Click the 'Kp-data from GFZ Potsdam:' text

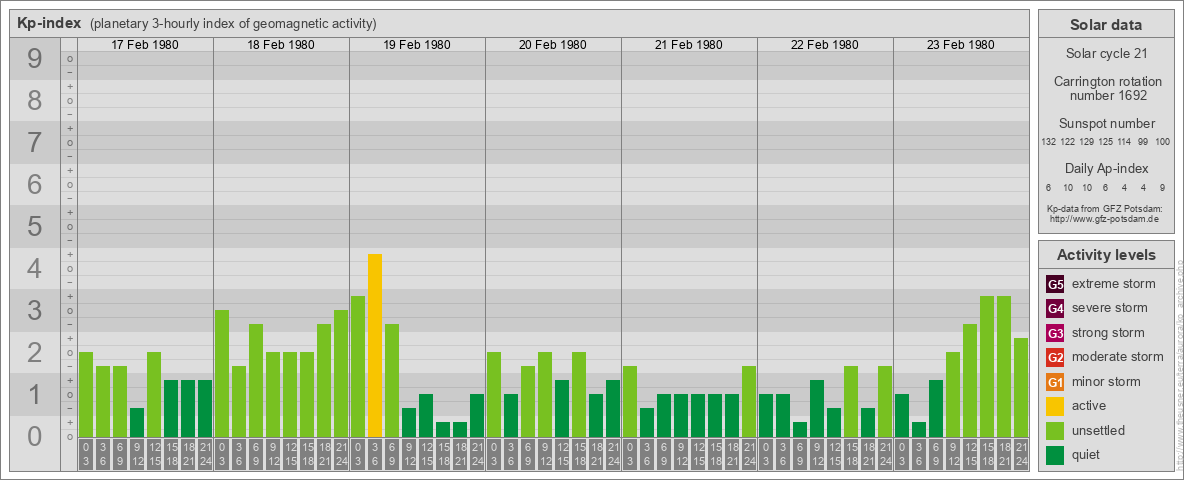(1105, 208)
